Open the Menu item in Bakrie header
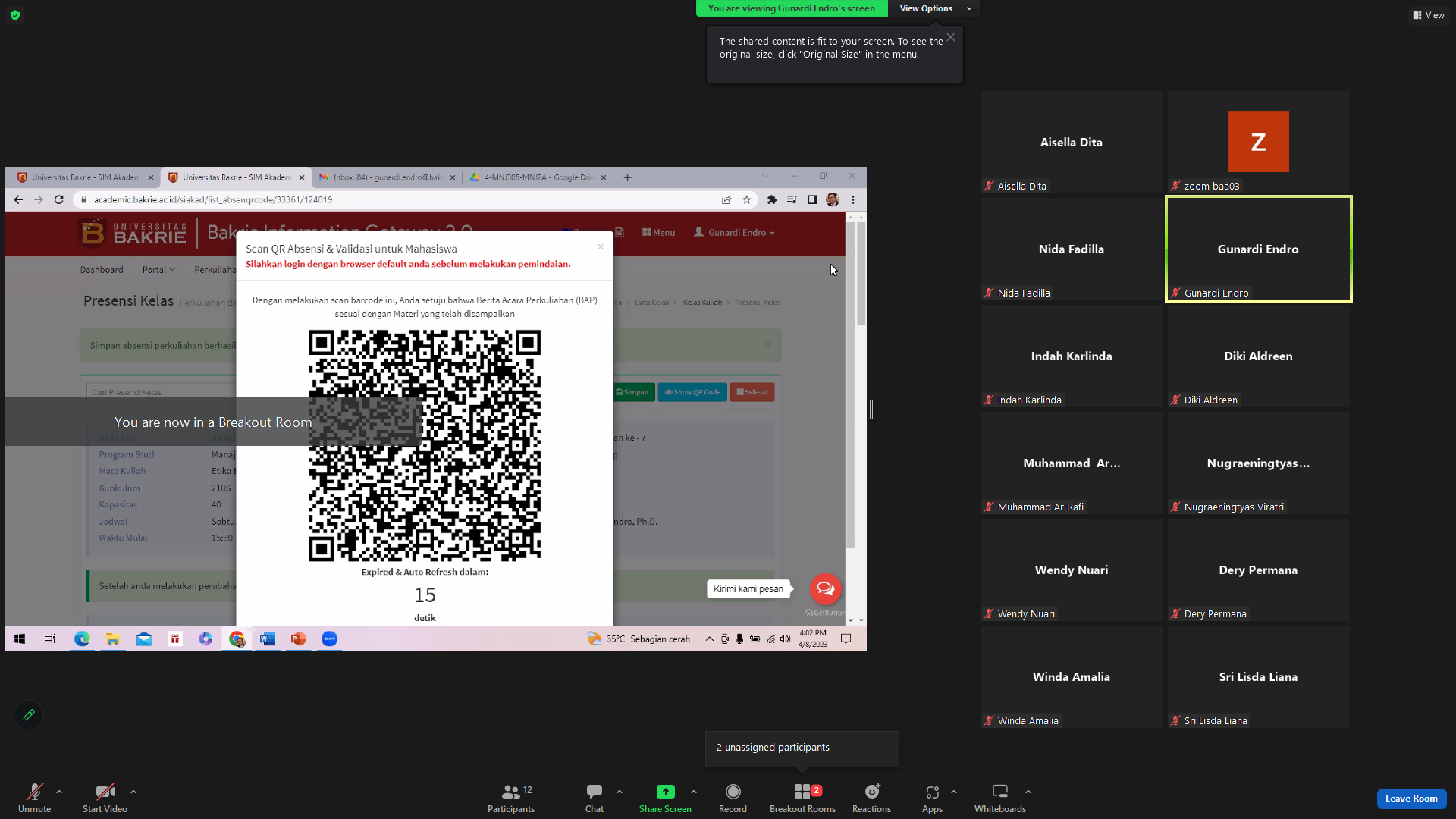Image resolution: width=1456 pixels, height=819 pixels. pyautogui.click(x=658, y=233)
